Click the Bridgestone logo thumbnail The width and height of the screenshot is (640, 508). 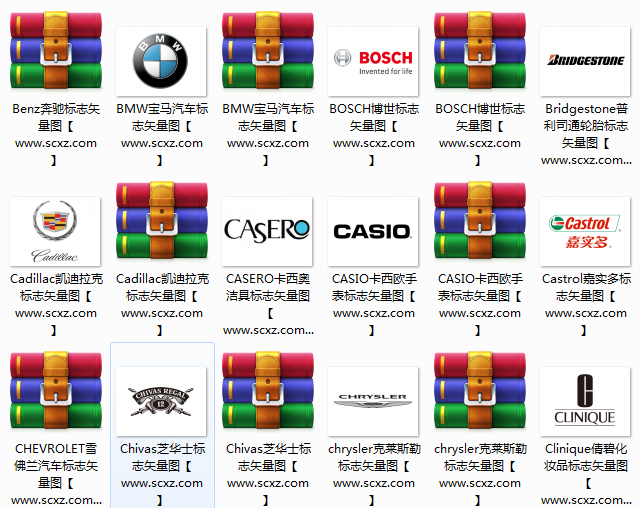point(585,60)
